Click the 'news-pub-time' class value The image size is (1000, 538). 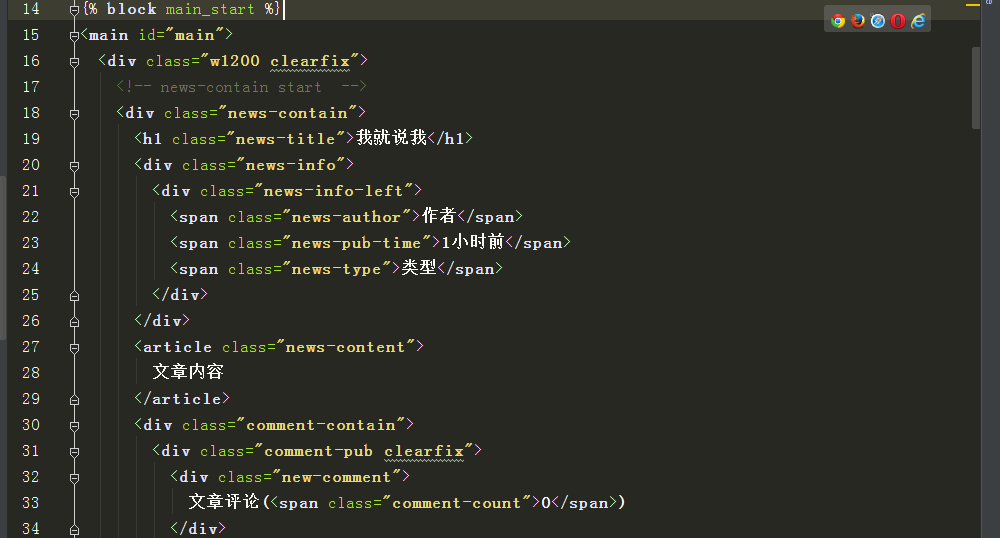pyautogui.click(x=357, y=244)
